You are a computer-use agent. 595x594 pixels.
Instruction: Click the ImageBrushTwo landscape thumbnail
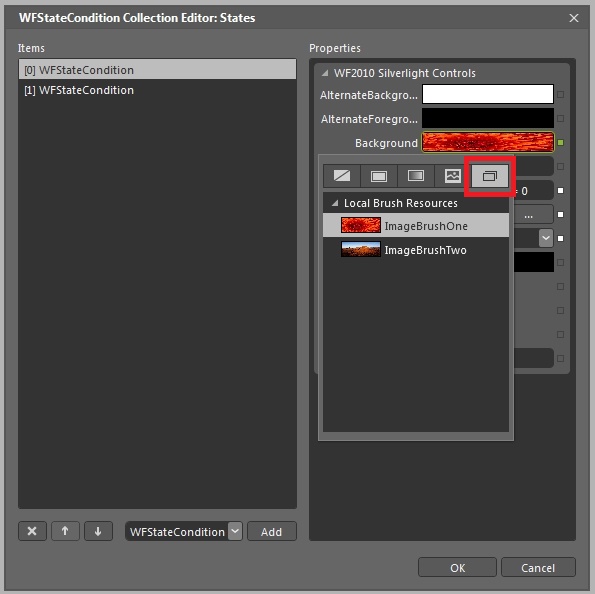click(x=360, y=249)
